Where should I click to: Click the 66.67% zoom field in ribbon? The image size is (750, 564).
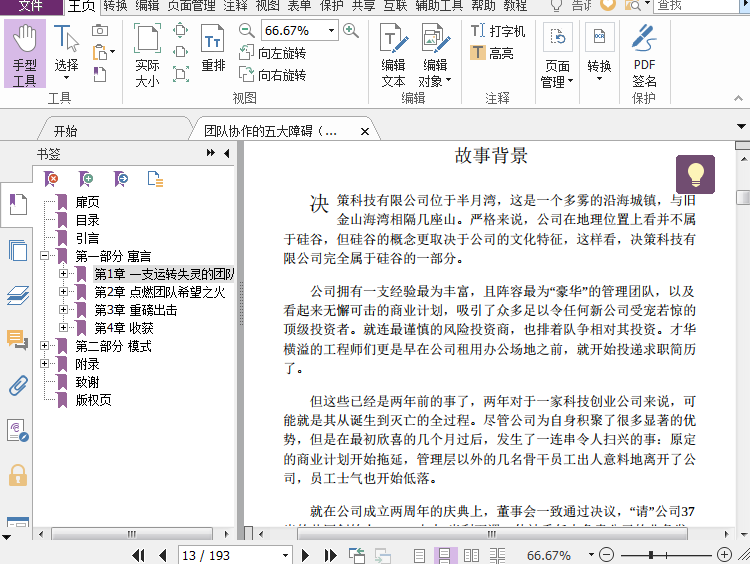[x=293, y=31]
